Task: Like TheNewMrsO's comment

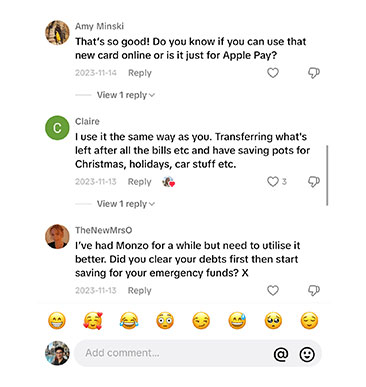Action: [x=273, y=290]
